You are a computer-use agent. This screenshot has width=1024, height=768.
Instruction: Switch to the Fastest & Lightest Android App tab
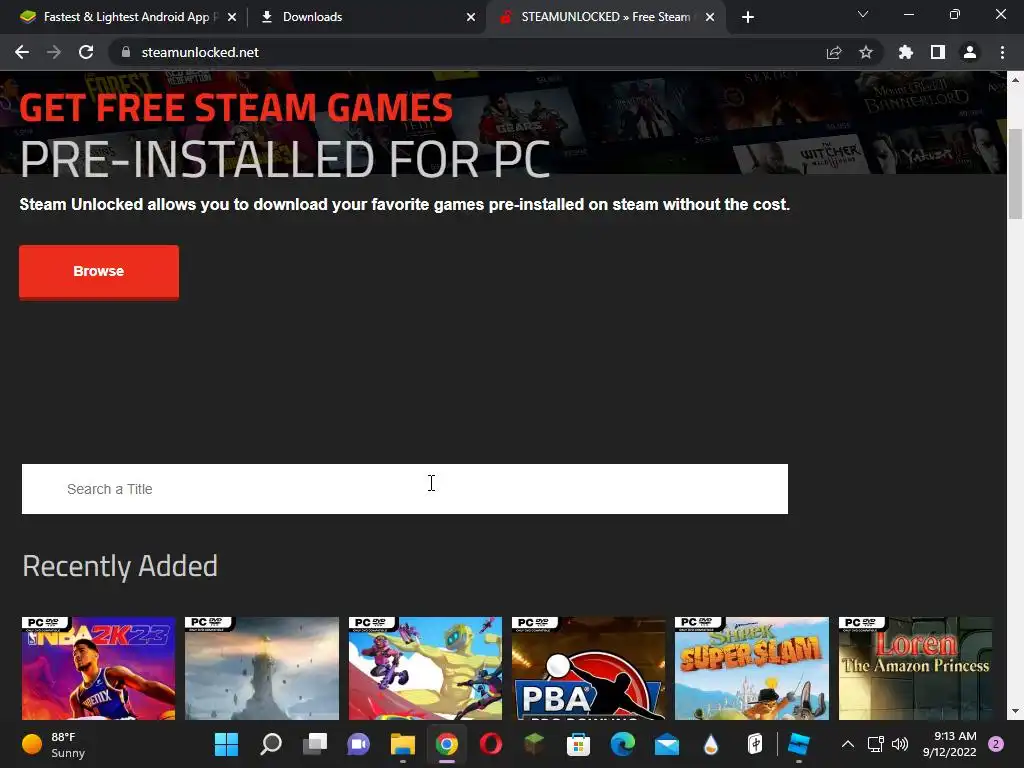point(125,17)
